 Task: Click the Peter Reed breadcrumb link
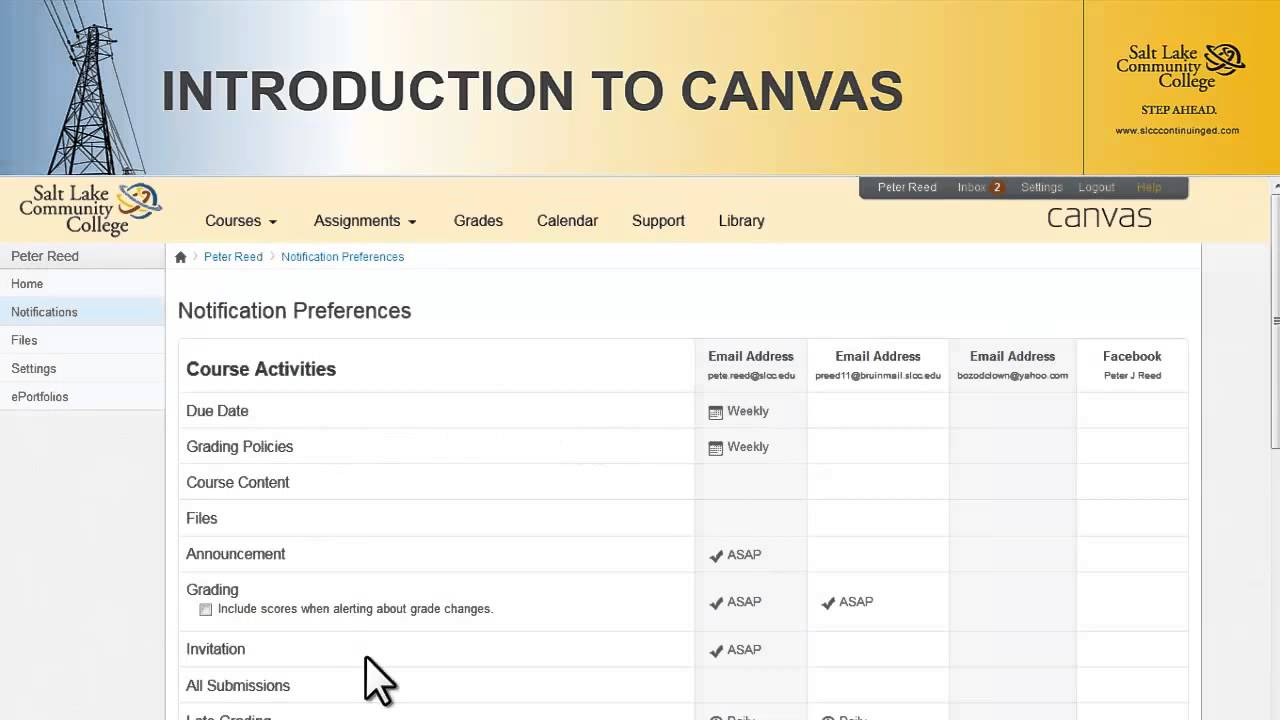[233, 257]
